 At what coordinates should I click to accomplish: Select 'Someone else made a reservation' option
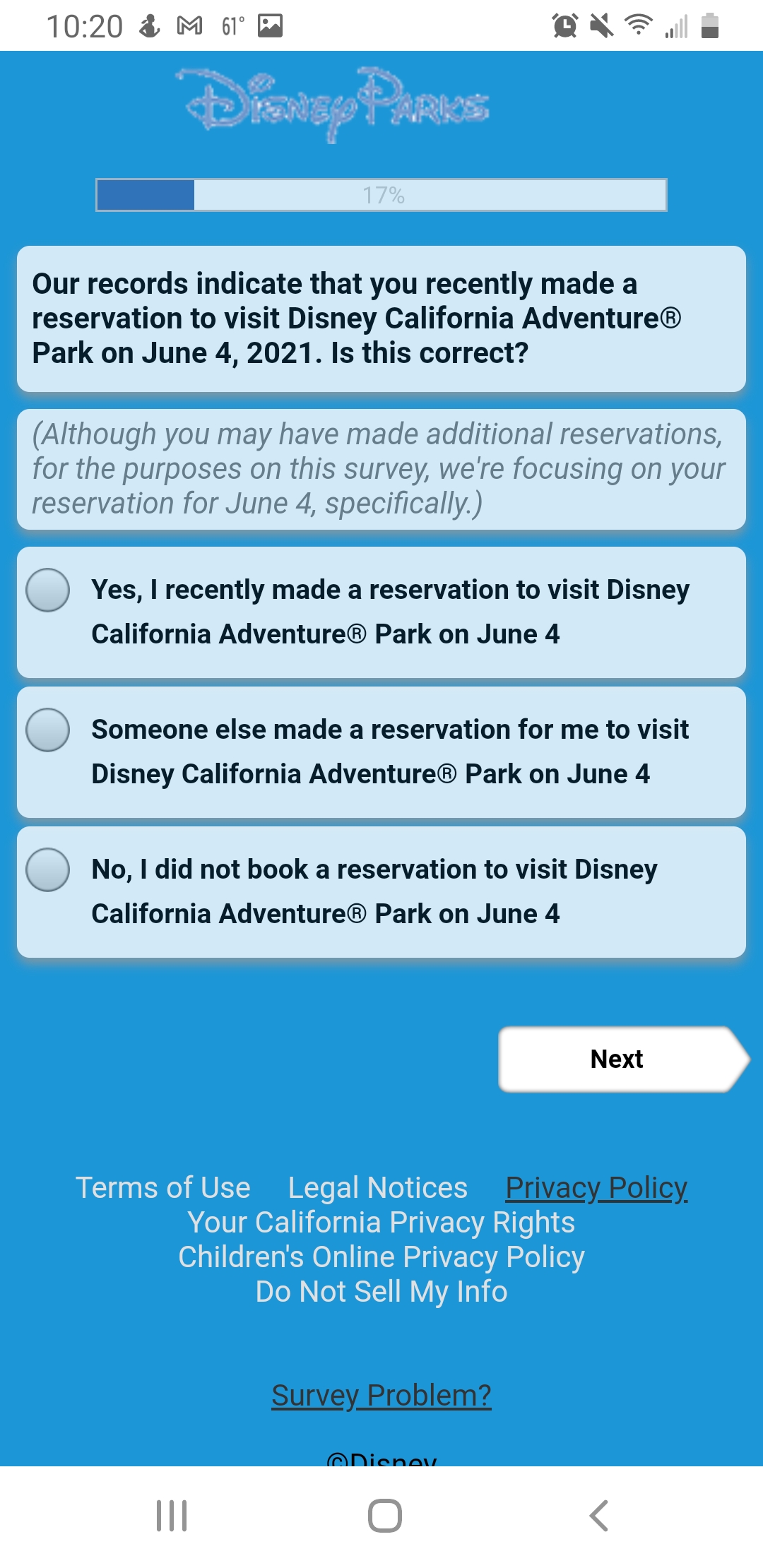(x=381, y=752)
